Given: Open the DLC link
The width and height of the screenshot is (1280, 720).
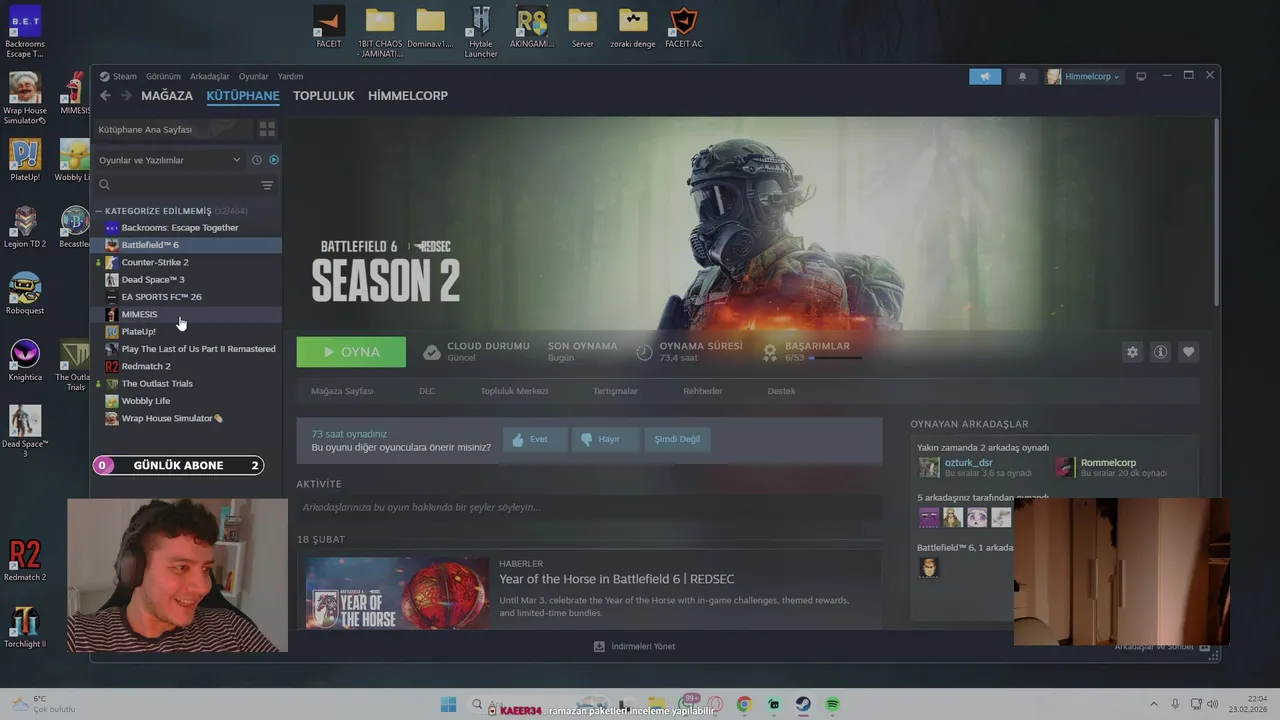Looking at the screenshot, I should pos(427,391).
